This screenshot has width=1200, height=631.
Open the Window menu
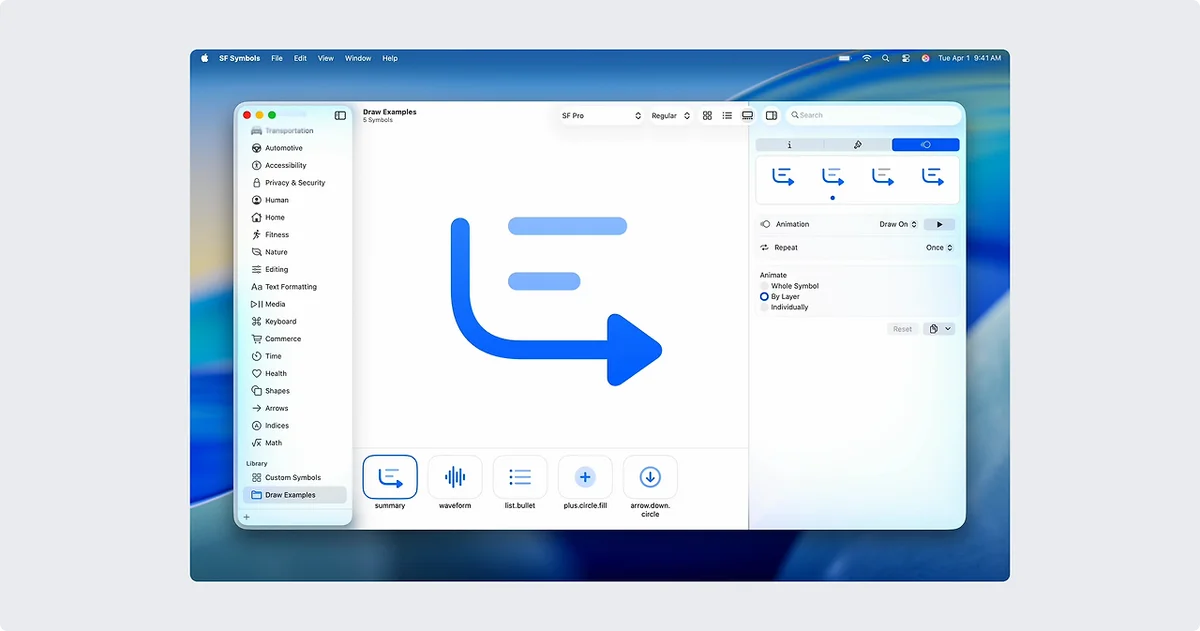click(358, 58)
